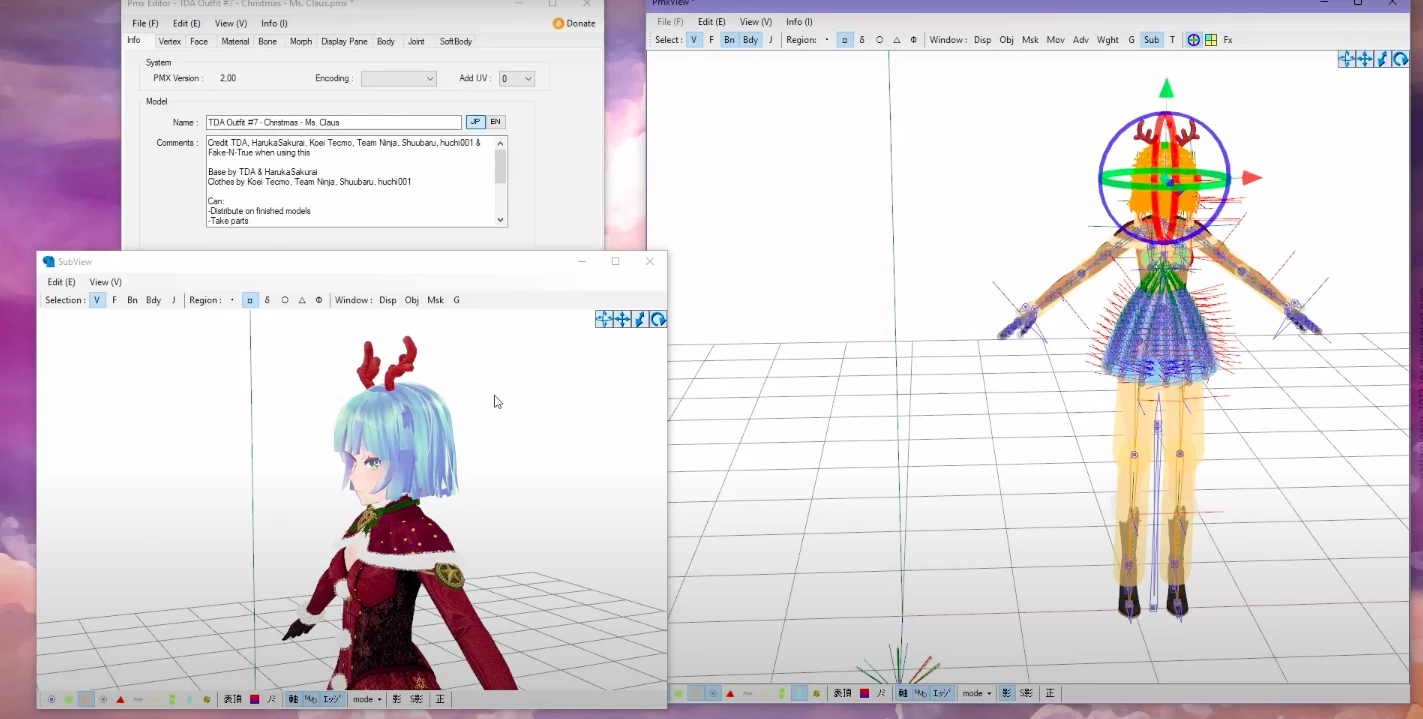Open the Encoding dropdown on the Info tab
Viewport: 1423px width, 719px height.
398,78
